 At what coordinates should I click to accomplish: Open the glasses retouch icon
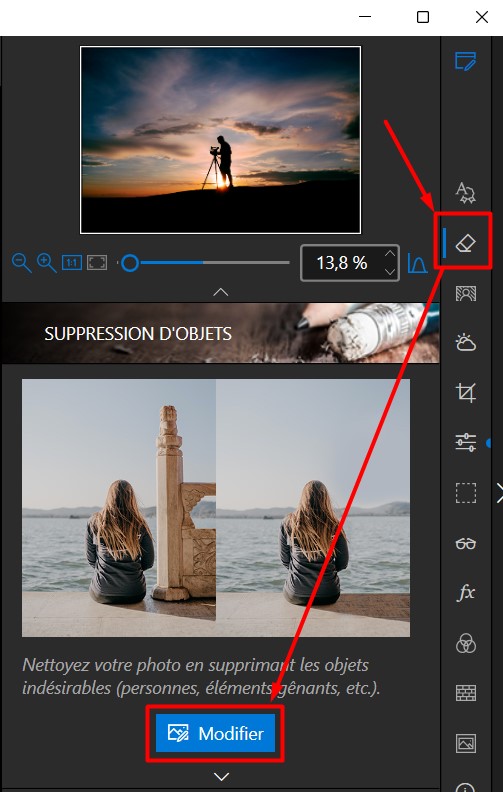[x=466, y=543]
